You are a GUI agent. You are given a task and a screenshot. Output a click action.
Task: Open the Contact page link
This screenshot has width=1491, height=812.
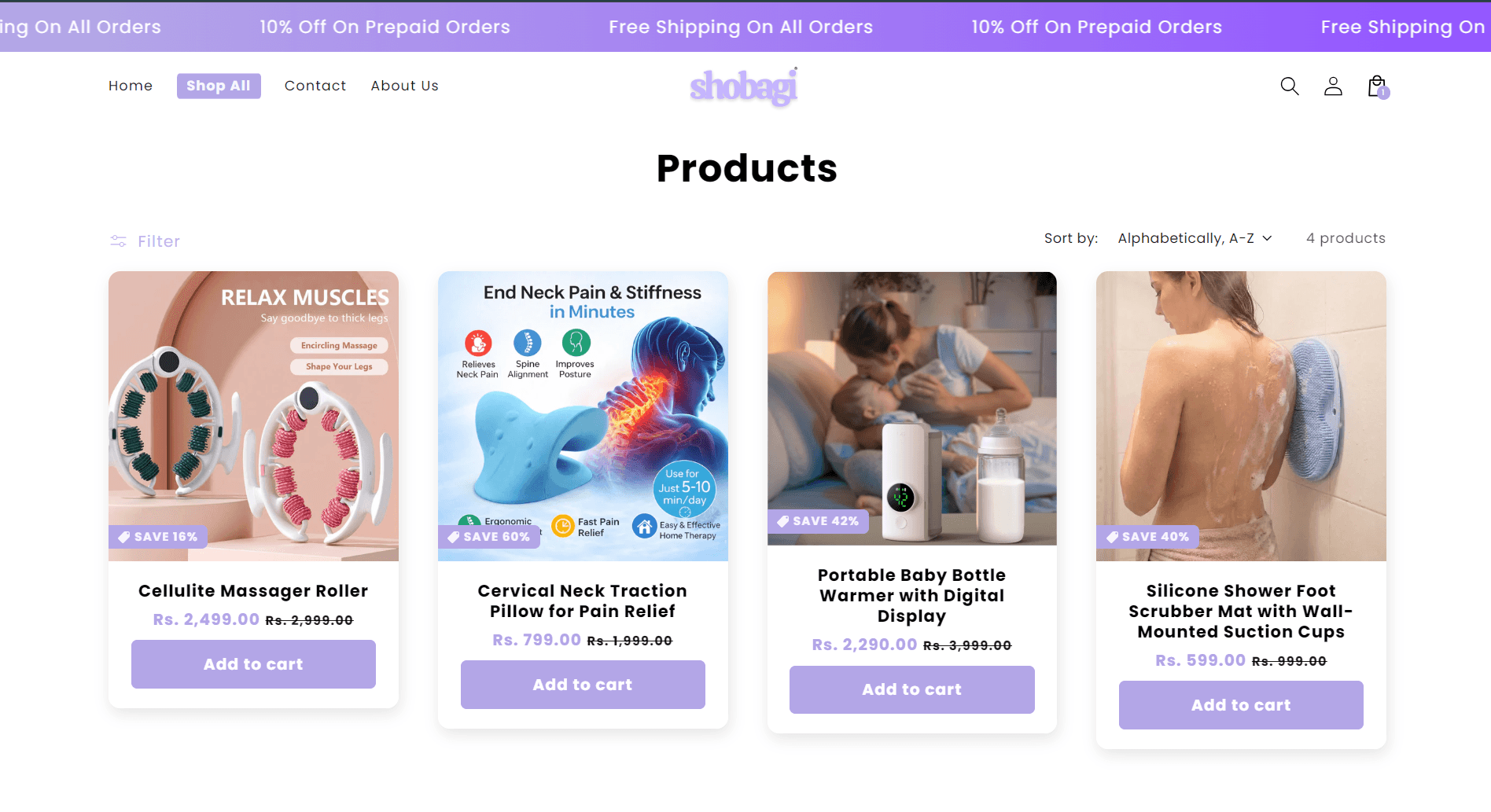[x=315, y=86]
